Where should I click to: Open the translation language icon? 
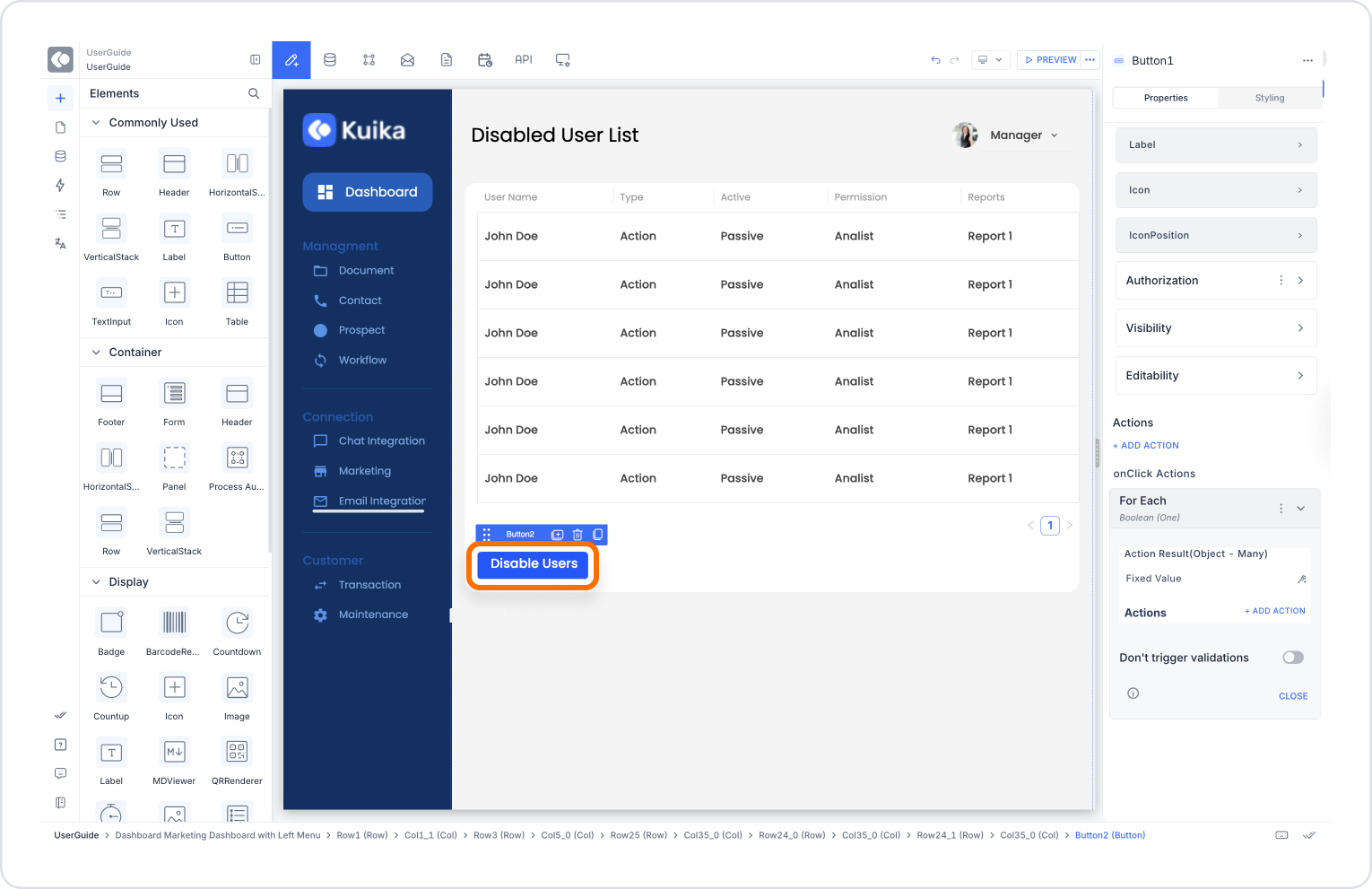(60, 243)
